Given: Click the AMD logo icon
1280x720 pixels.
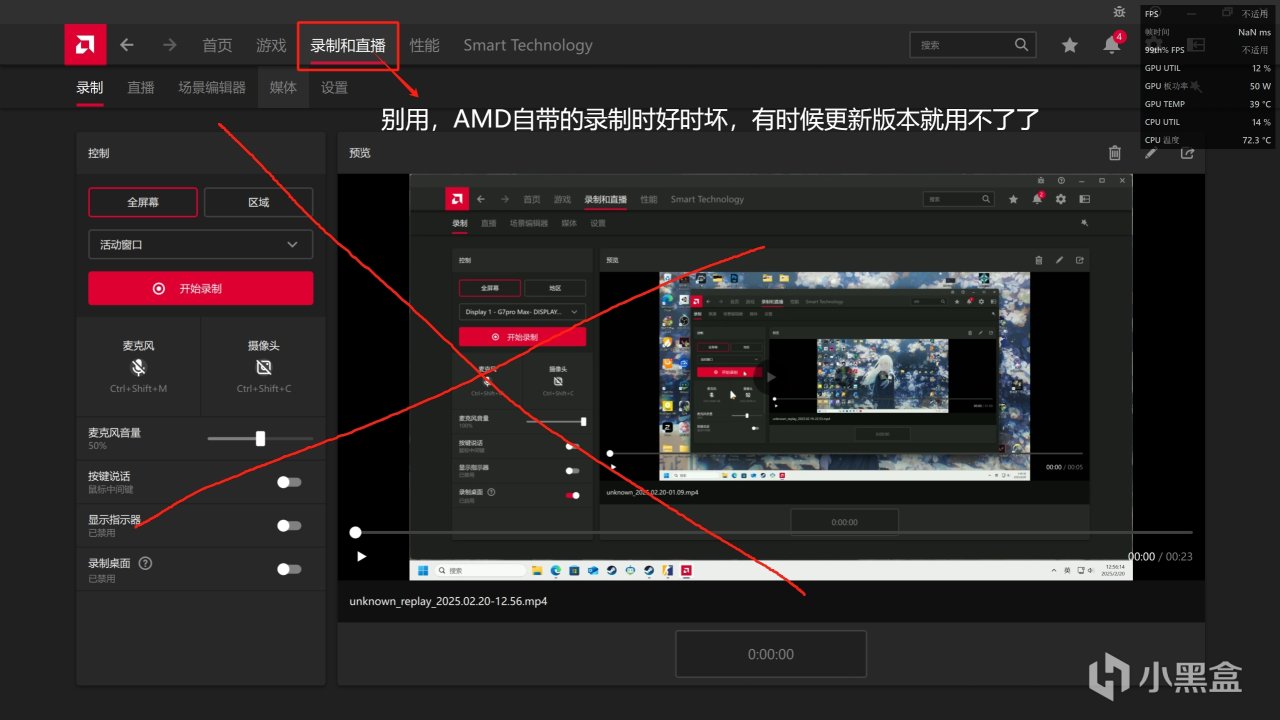Looking at the screenshot, I should [85, 45].
